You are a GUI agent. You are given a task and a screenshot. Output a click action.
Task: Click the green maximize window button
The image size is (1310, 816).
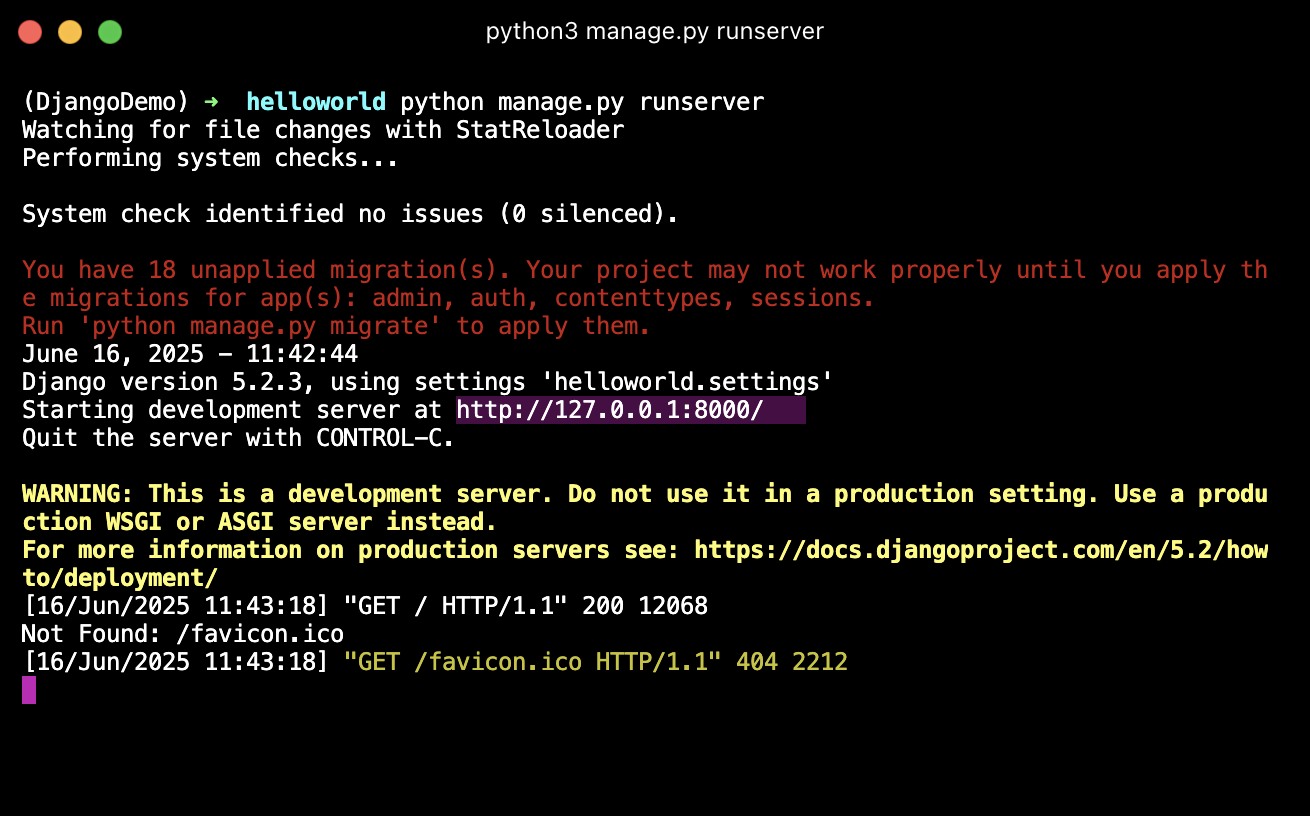click(x=110, y=32)
